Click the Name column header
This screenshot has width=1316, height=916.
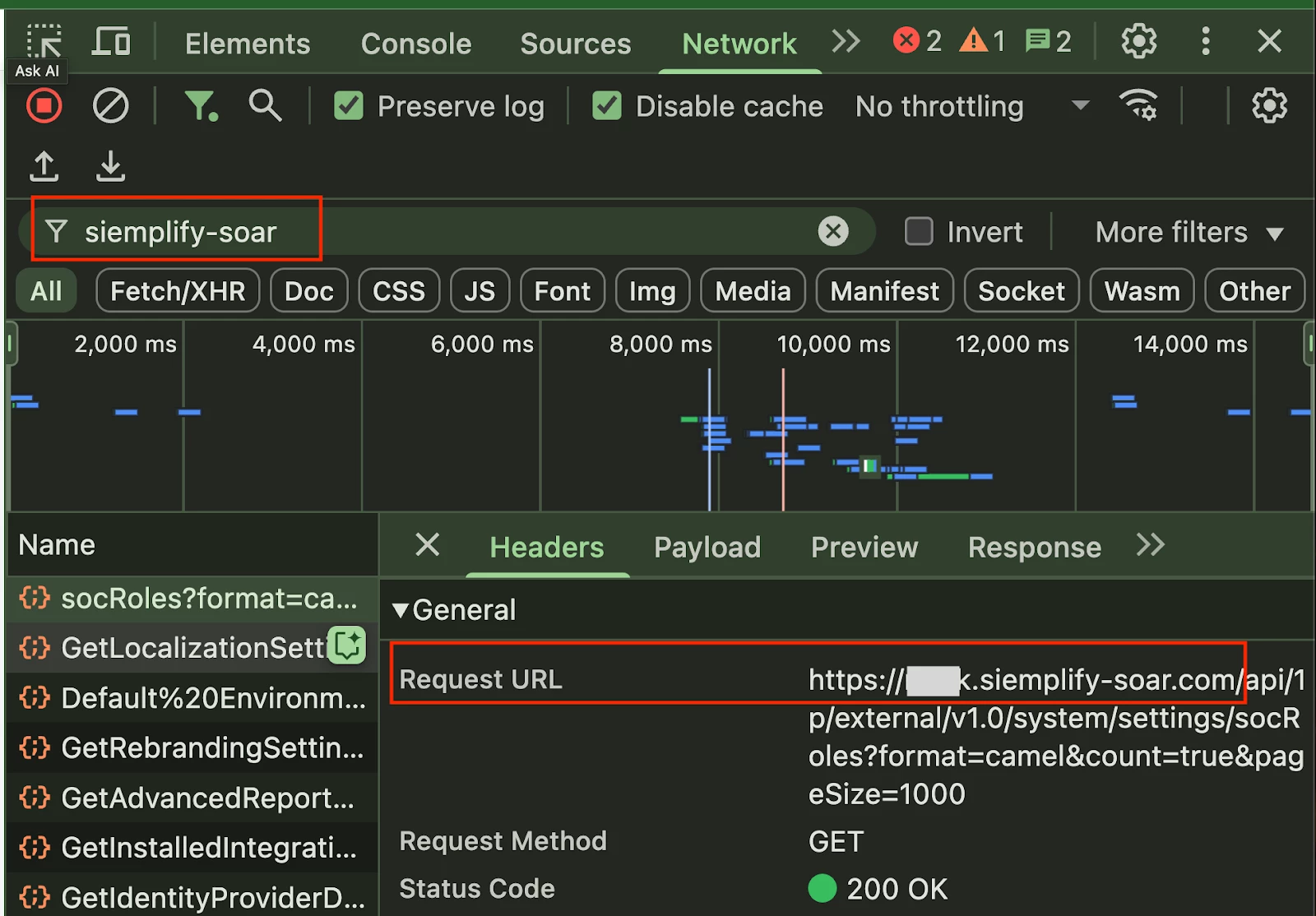pyautogui.click(x=191, y=545)
